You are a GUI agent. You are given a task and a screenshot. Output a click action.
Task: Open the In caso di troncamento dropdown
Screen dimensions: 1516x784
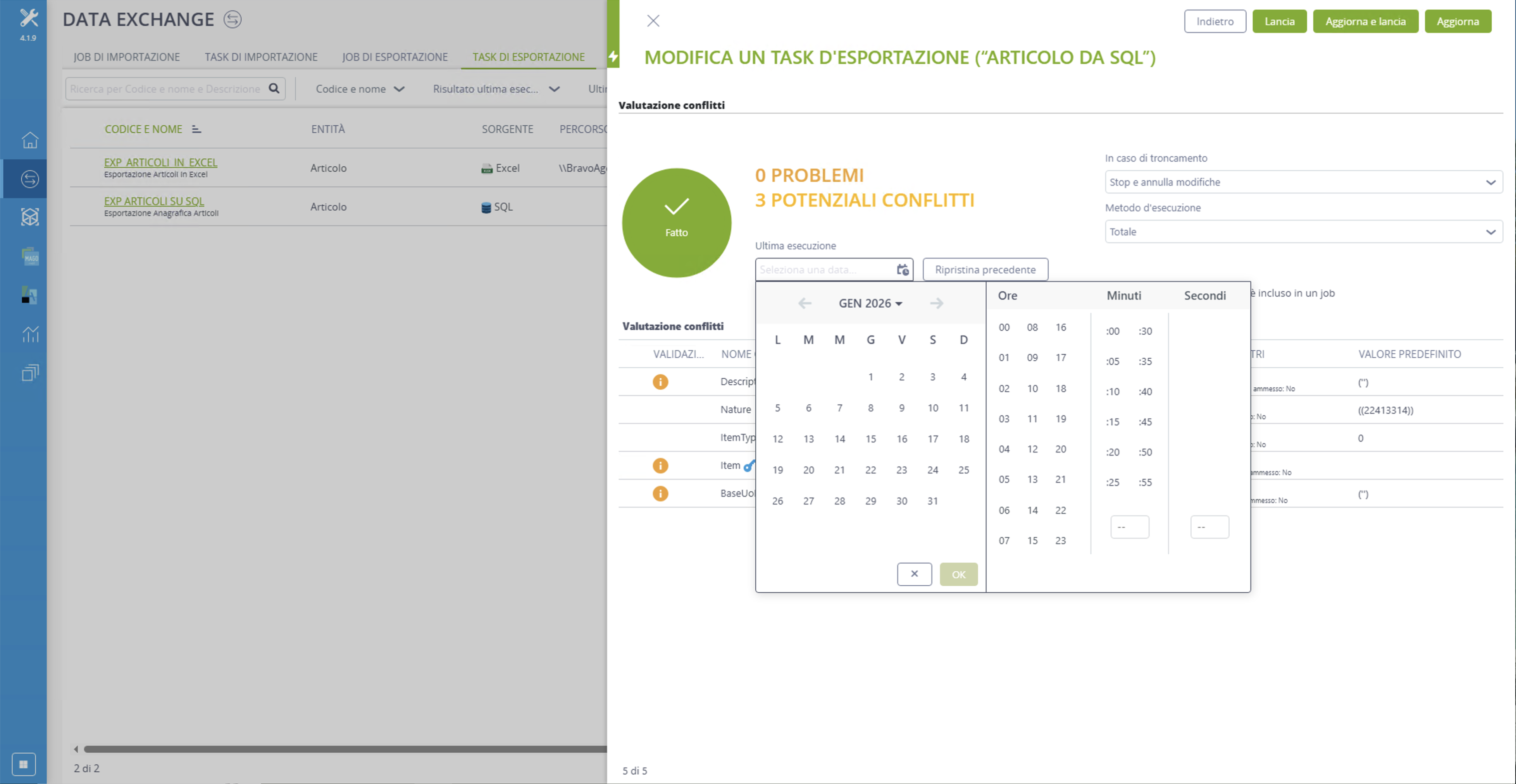point(1304,182)
